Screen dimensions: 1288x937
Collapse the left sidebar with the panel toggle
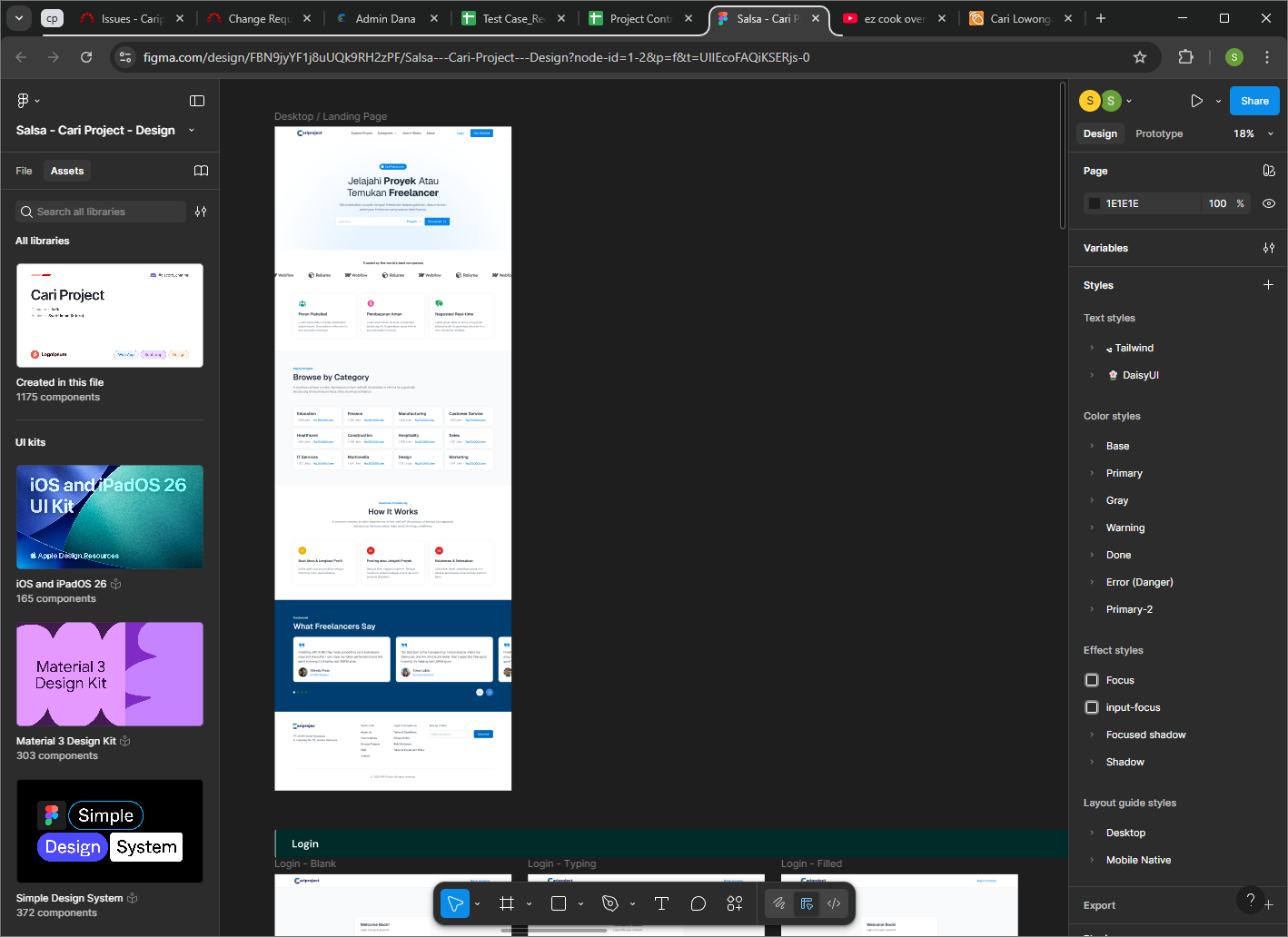click(x=197, y=101)
